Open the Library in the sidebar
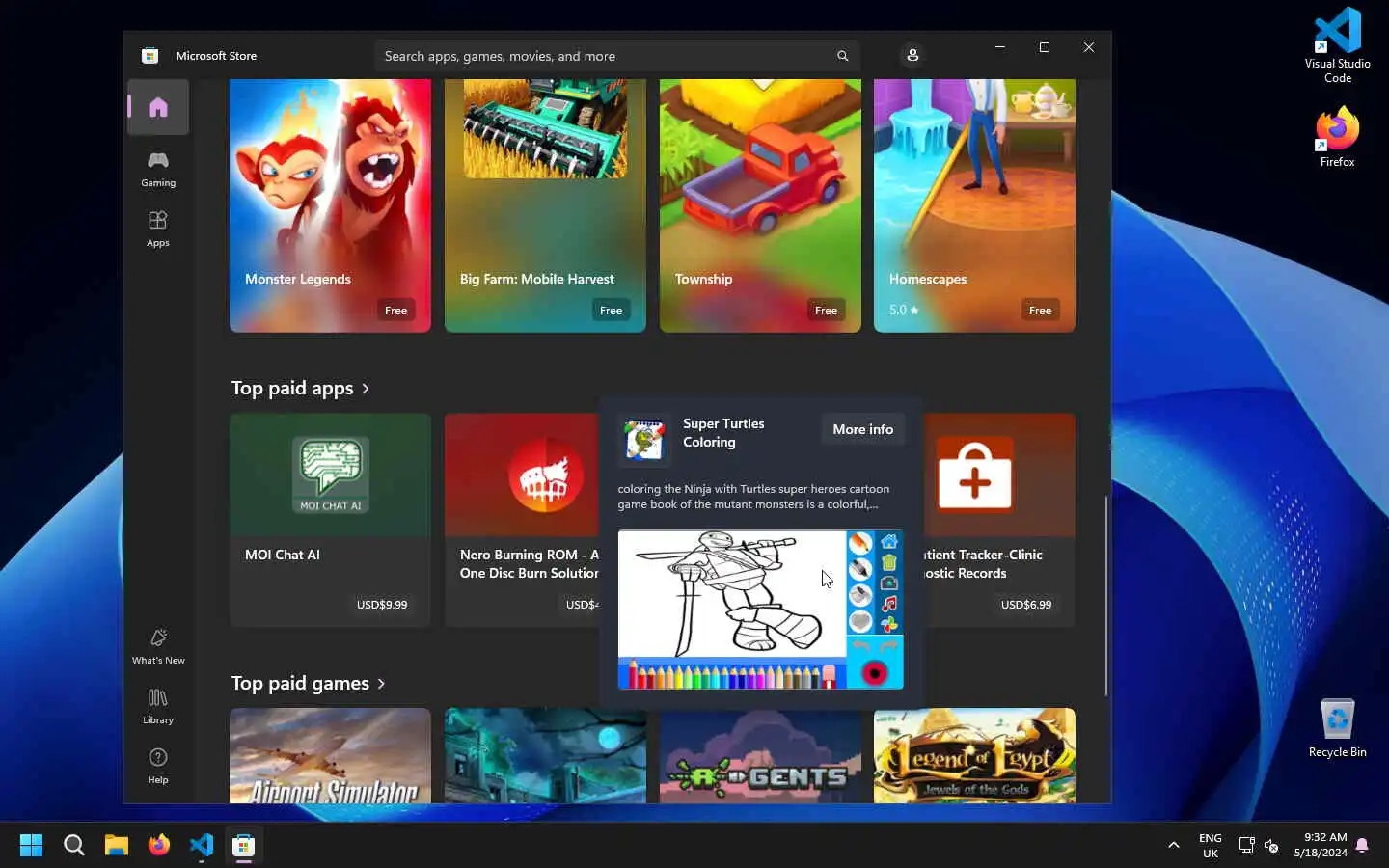Viewport: 1389px width, 868px height. click(158, 706)
